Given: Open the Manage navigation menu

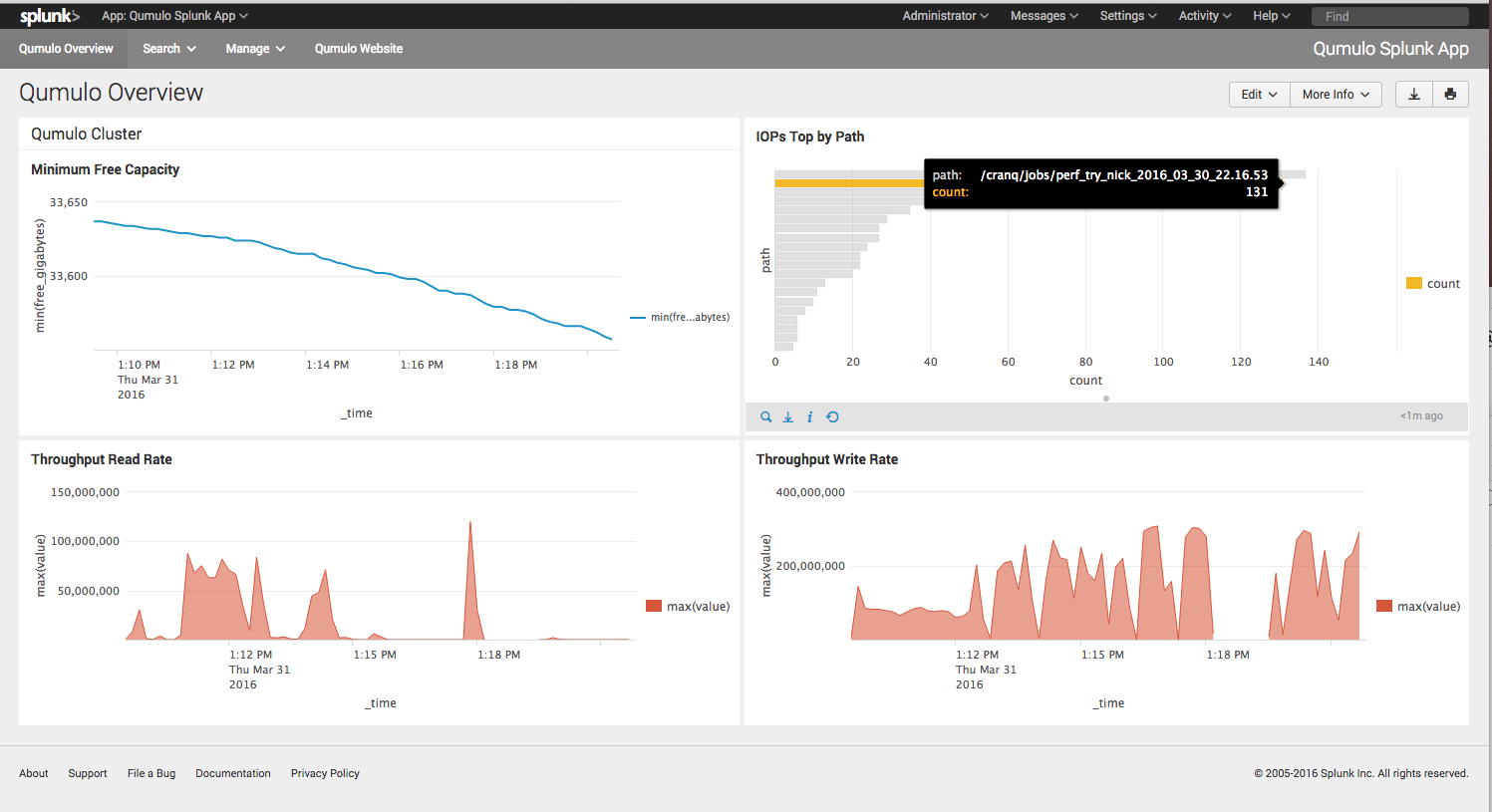Looking at the screenshot, I should click(x=255, y=48).
